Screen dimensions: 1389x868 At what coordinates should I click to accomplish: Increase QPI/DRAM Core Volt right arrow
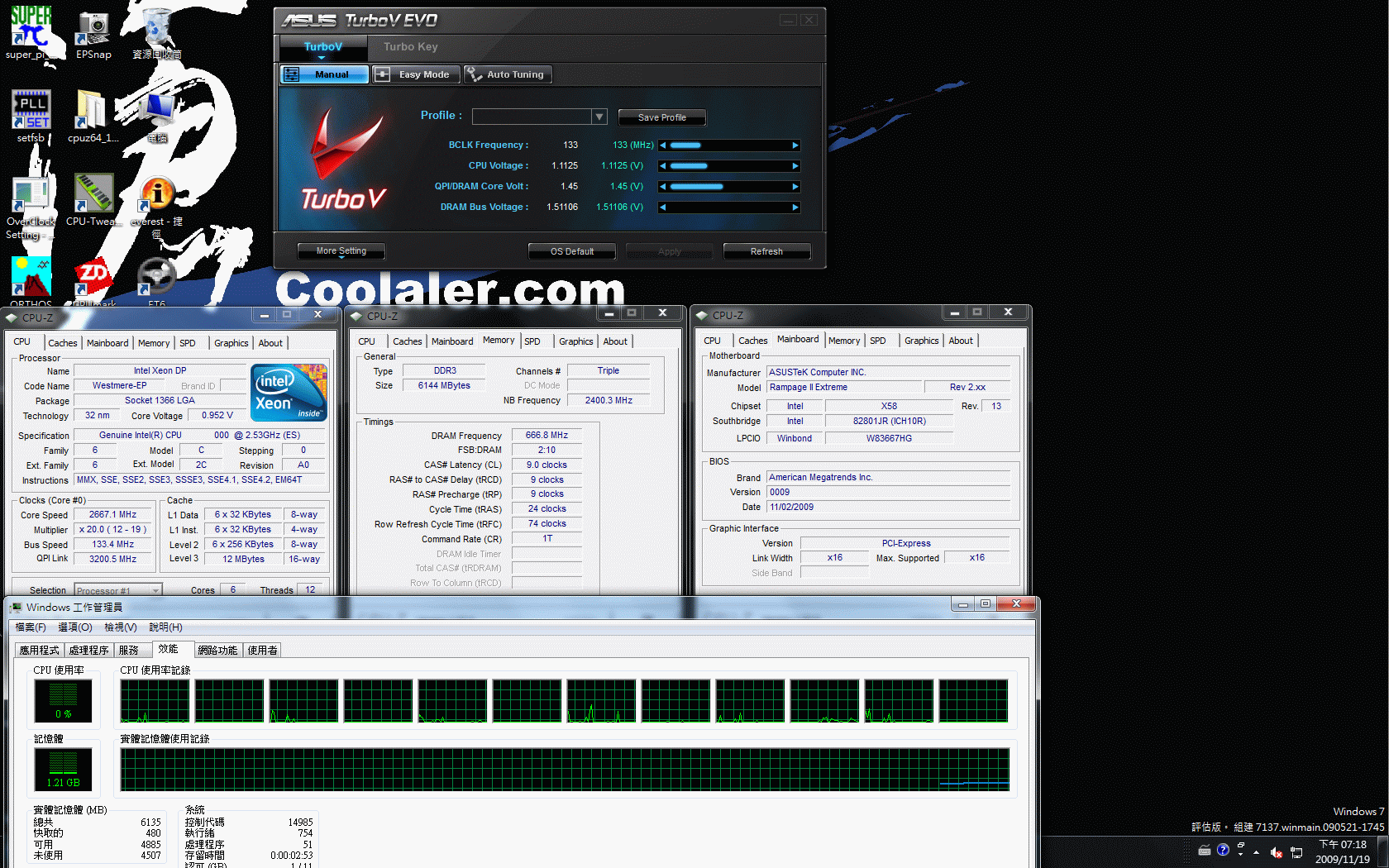795,187
